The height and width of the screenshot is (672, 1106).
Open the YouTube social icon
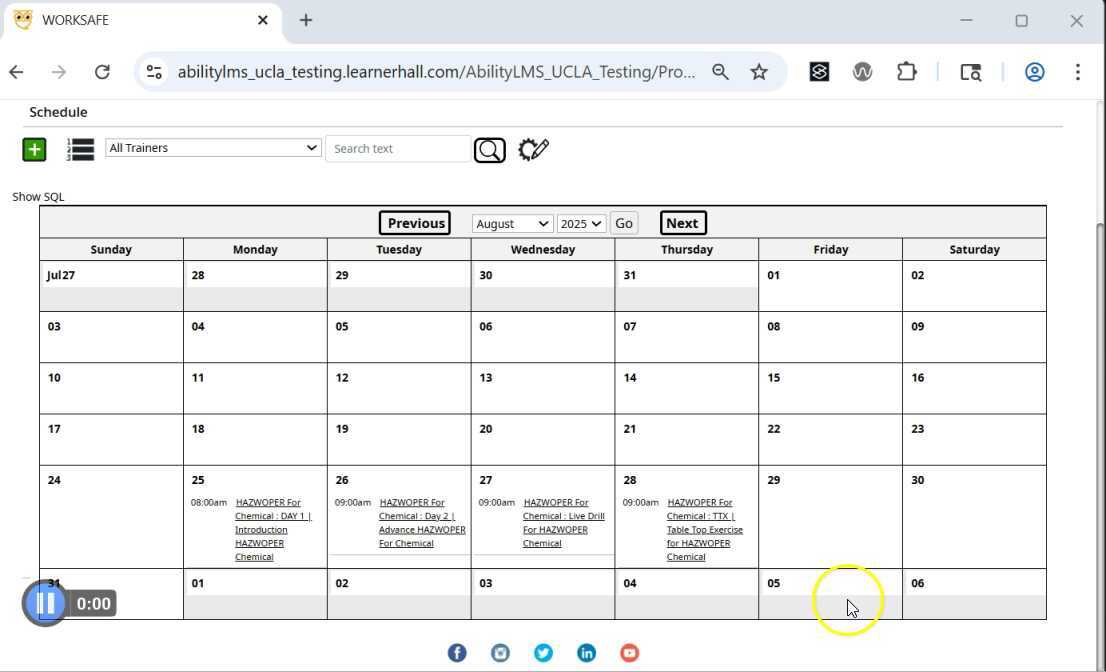629,653
